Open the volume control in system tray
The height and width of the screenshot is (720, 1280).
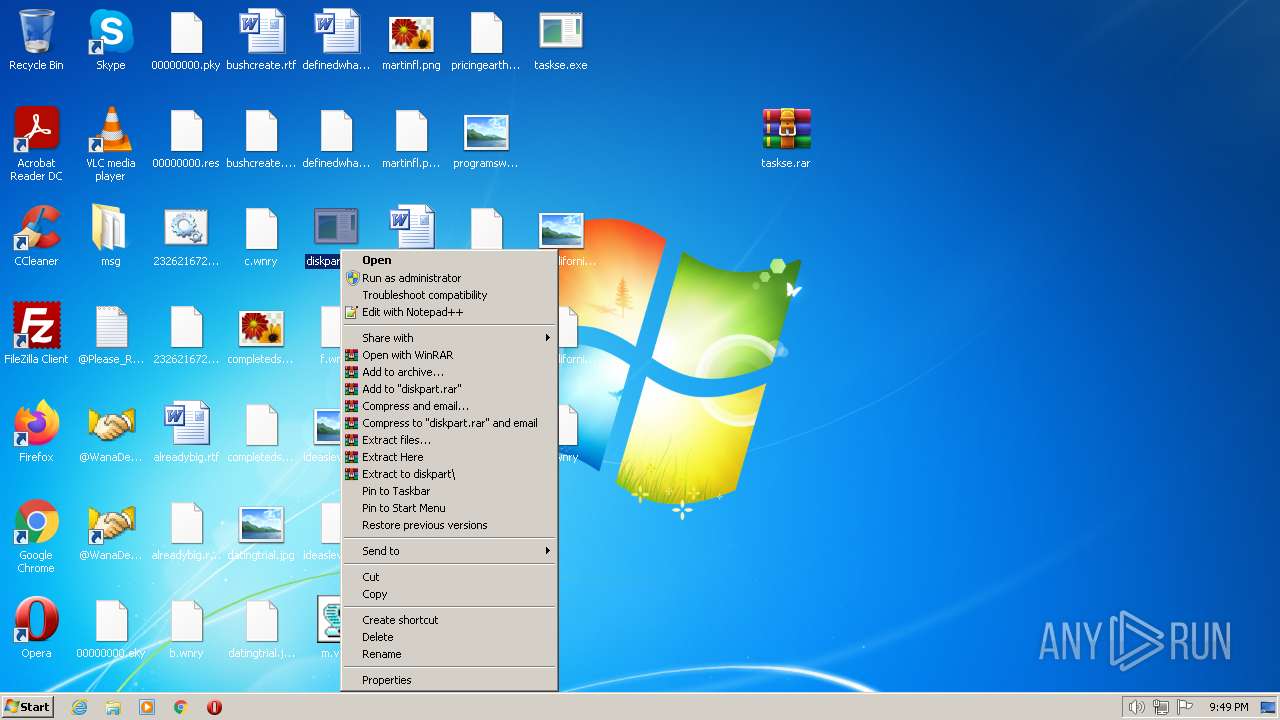(1136, 707)
